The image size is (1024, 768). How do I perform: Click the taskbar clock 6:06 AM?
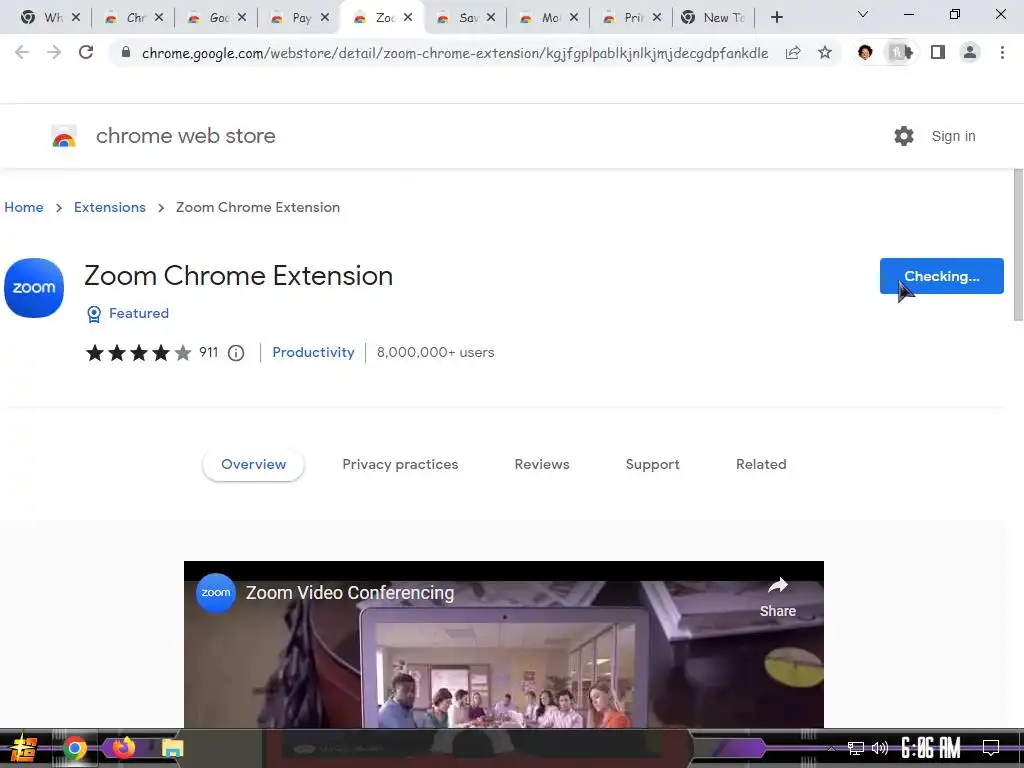click(931, 748)
